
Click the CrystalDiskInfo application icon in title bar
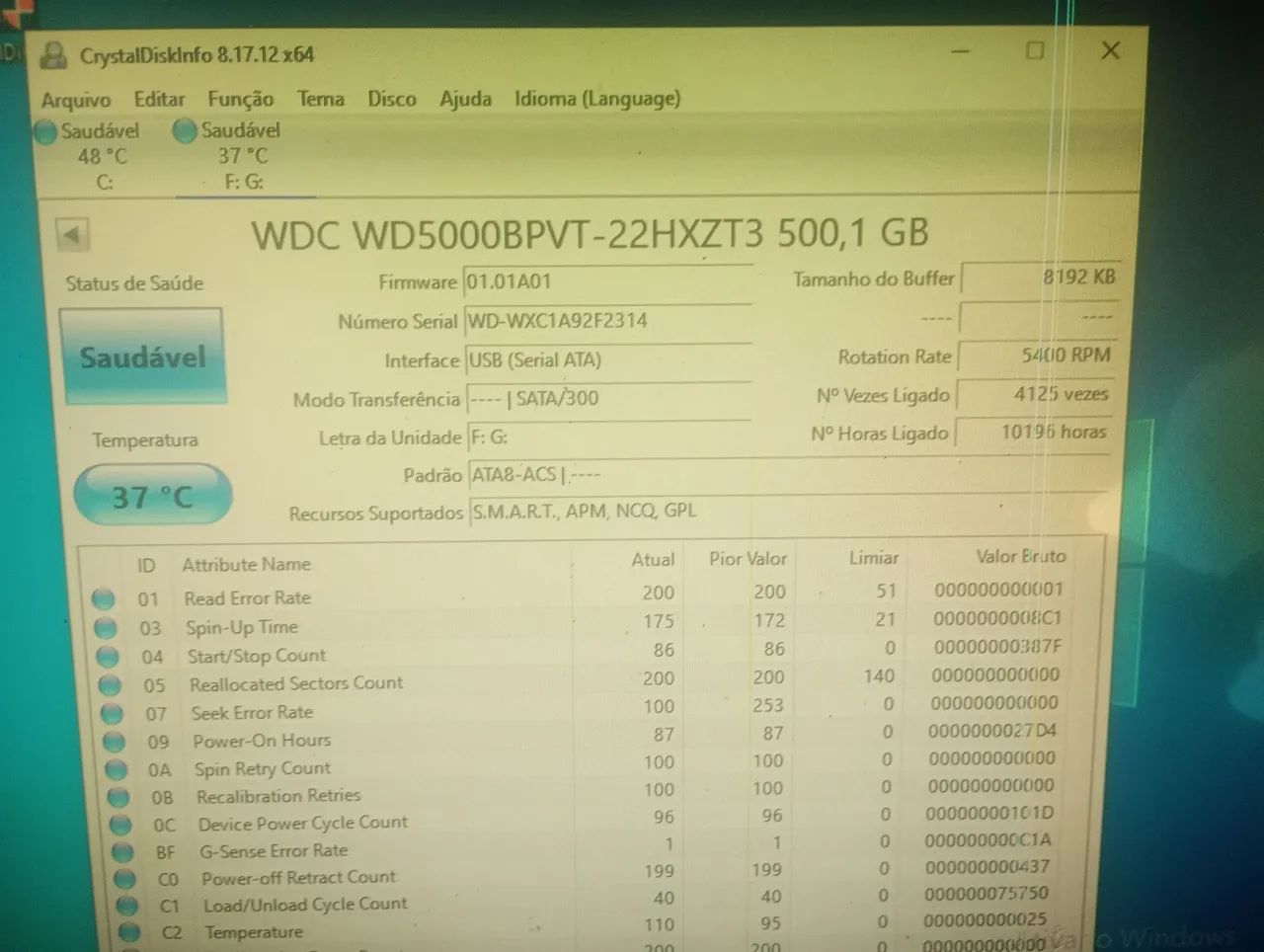coord(53,53)
